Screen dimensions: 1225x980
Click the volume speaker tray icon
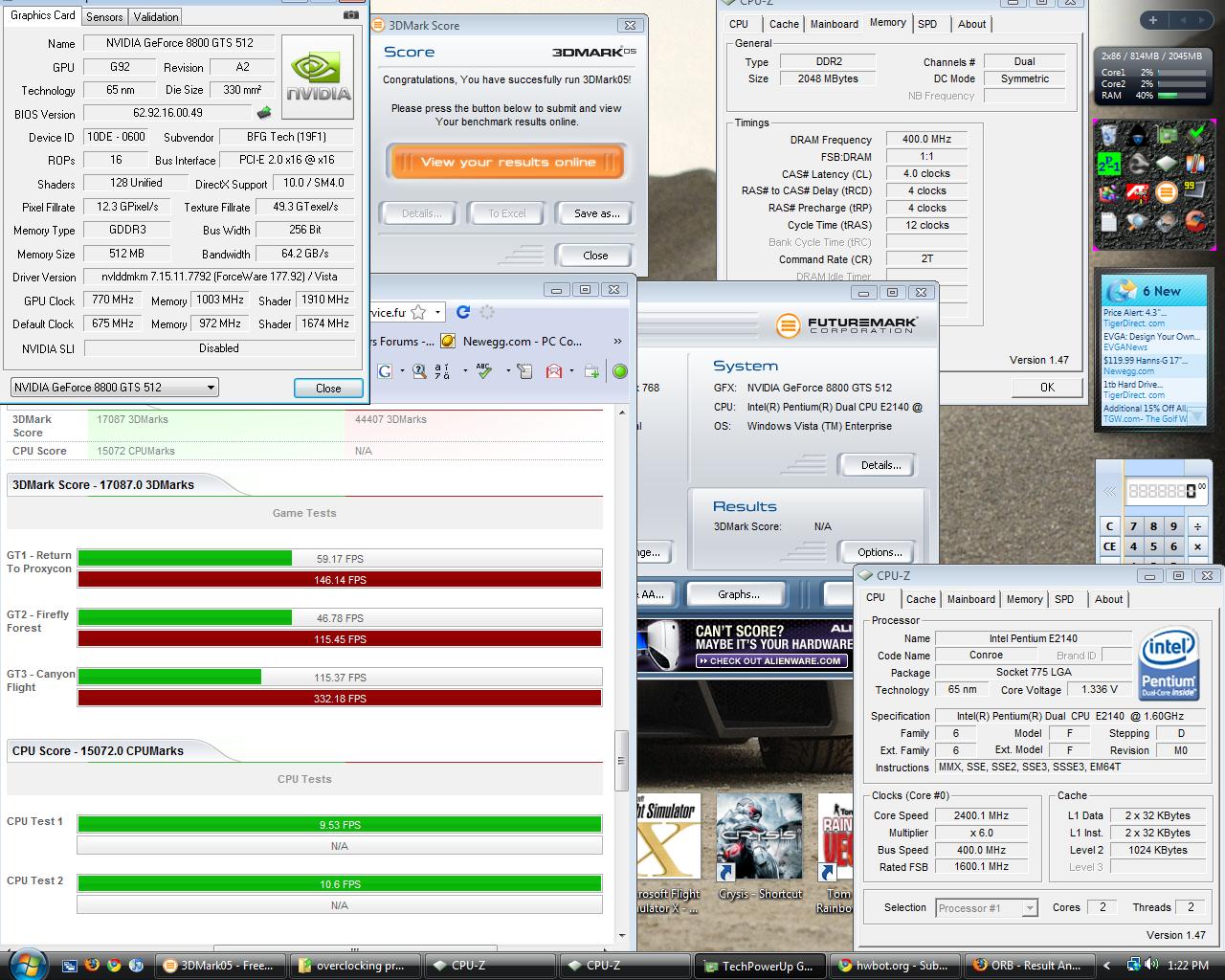click(1151, 966)
